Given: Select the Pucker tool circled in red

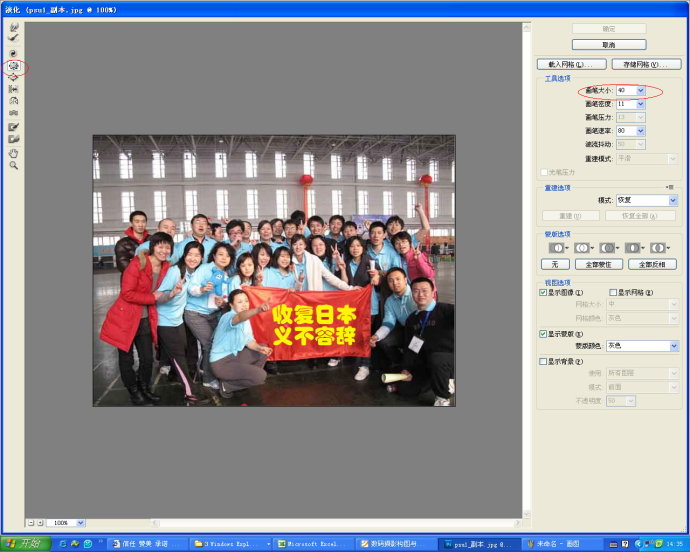Looking at the screenshot, I should click(x=14, y=66).
